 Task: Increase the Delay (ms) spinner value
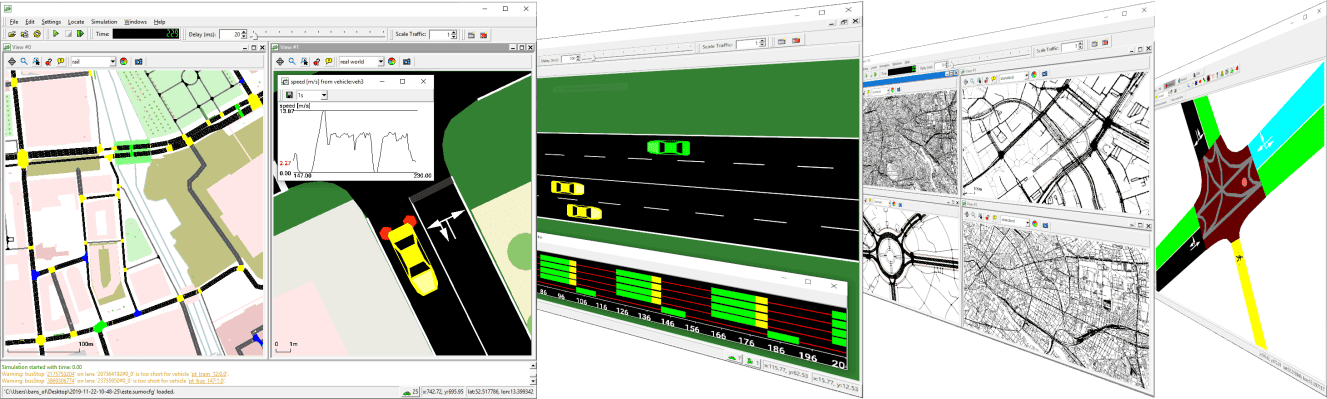pyautogui.click(x=244, y=31)
